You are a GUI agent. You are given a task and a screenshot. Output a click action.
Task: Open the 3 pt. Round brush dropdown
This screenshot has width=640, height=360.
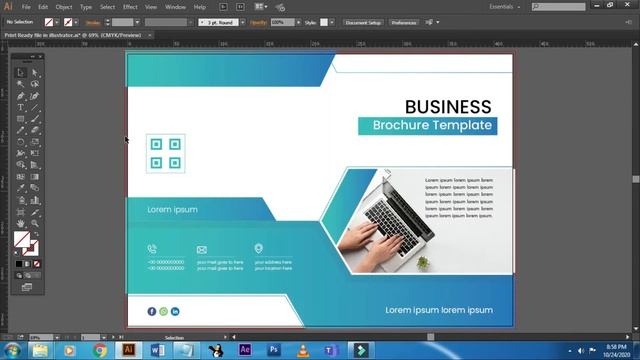pos(242,22)
